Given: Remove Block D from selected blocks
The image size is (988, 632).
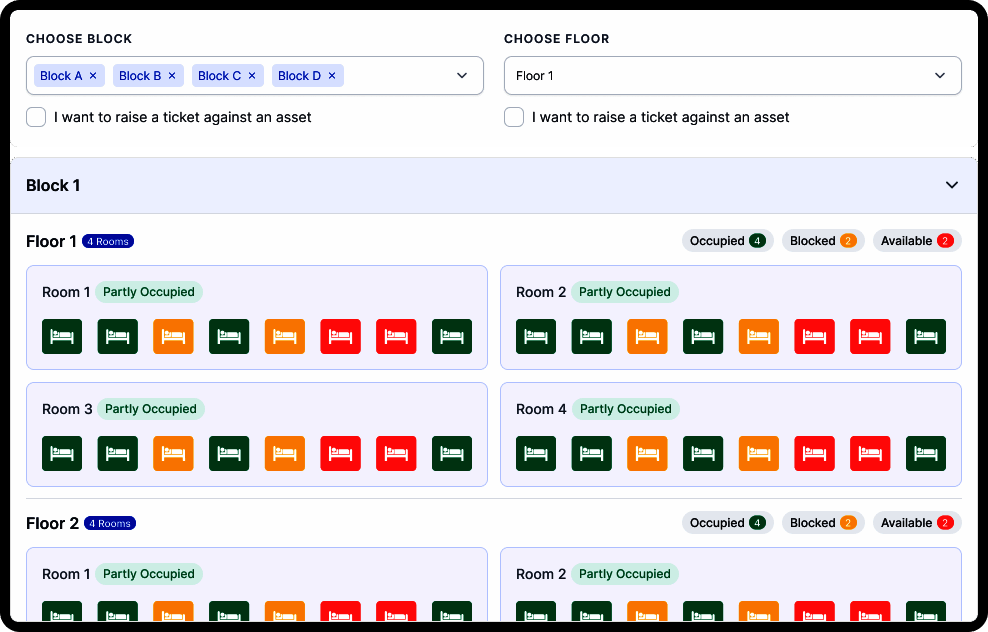Looking at the screenshot, I should 332,76.
